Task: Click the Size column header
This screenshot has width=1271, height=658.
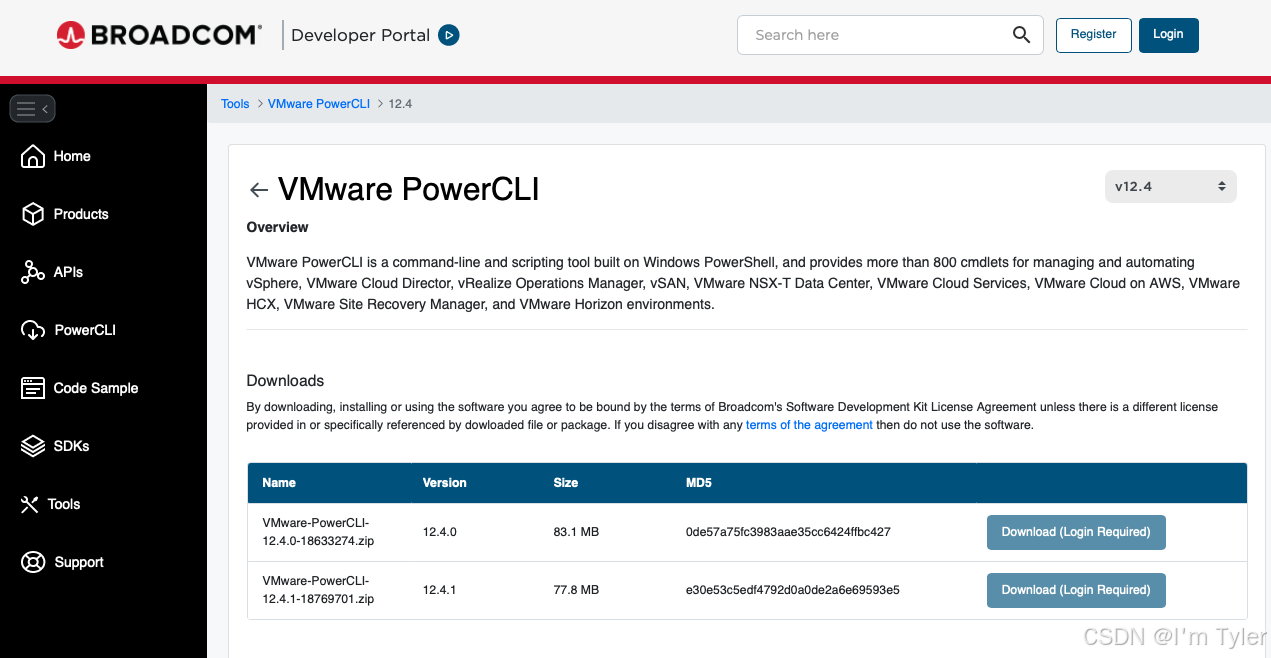Action: click(x=566, y=483)
